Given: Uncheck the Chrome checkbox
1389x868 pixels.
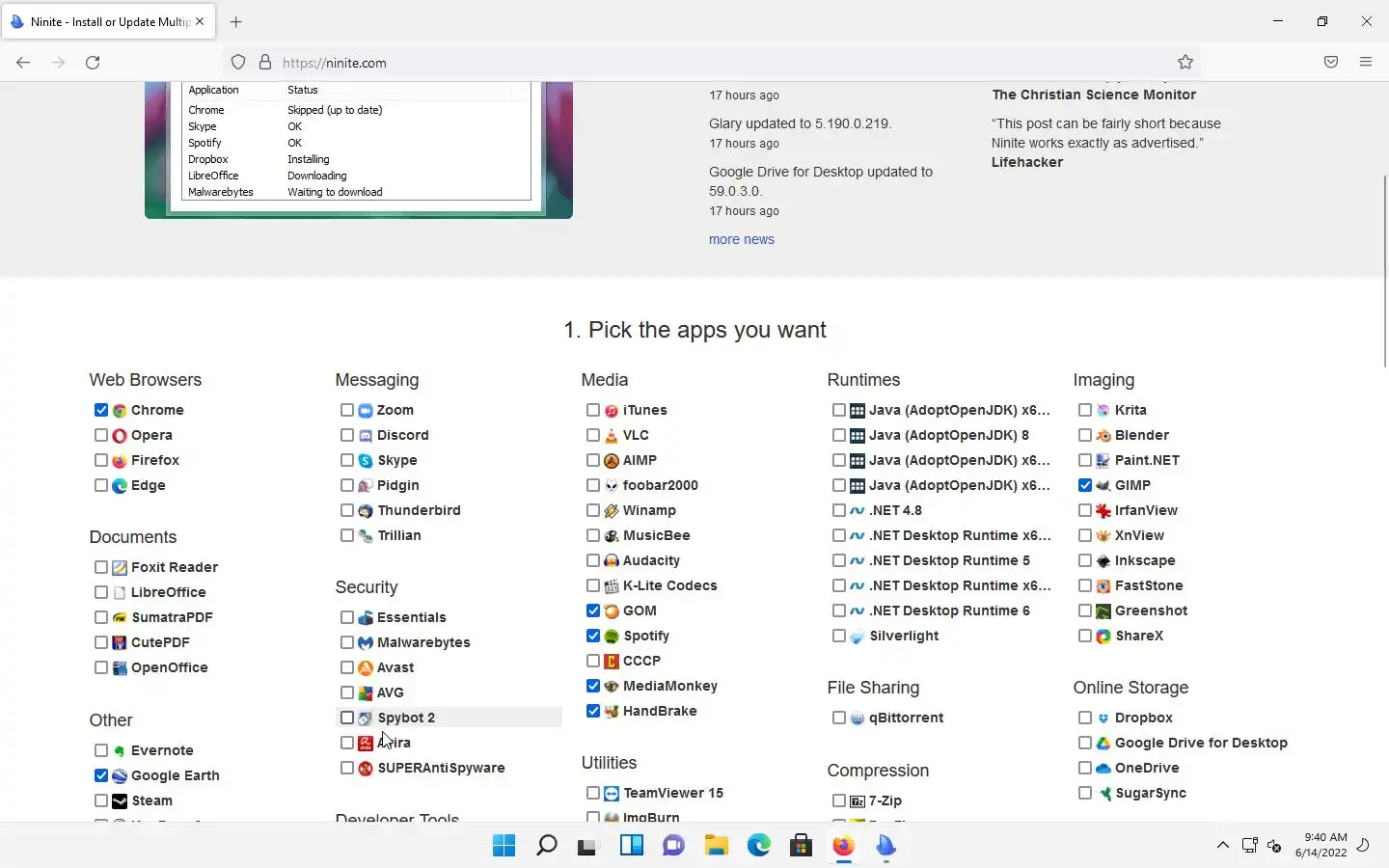Looking at the screenshot, I should coord(101,410).
